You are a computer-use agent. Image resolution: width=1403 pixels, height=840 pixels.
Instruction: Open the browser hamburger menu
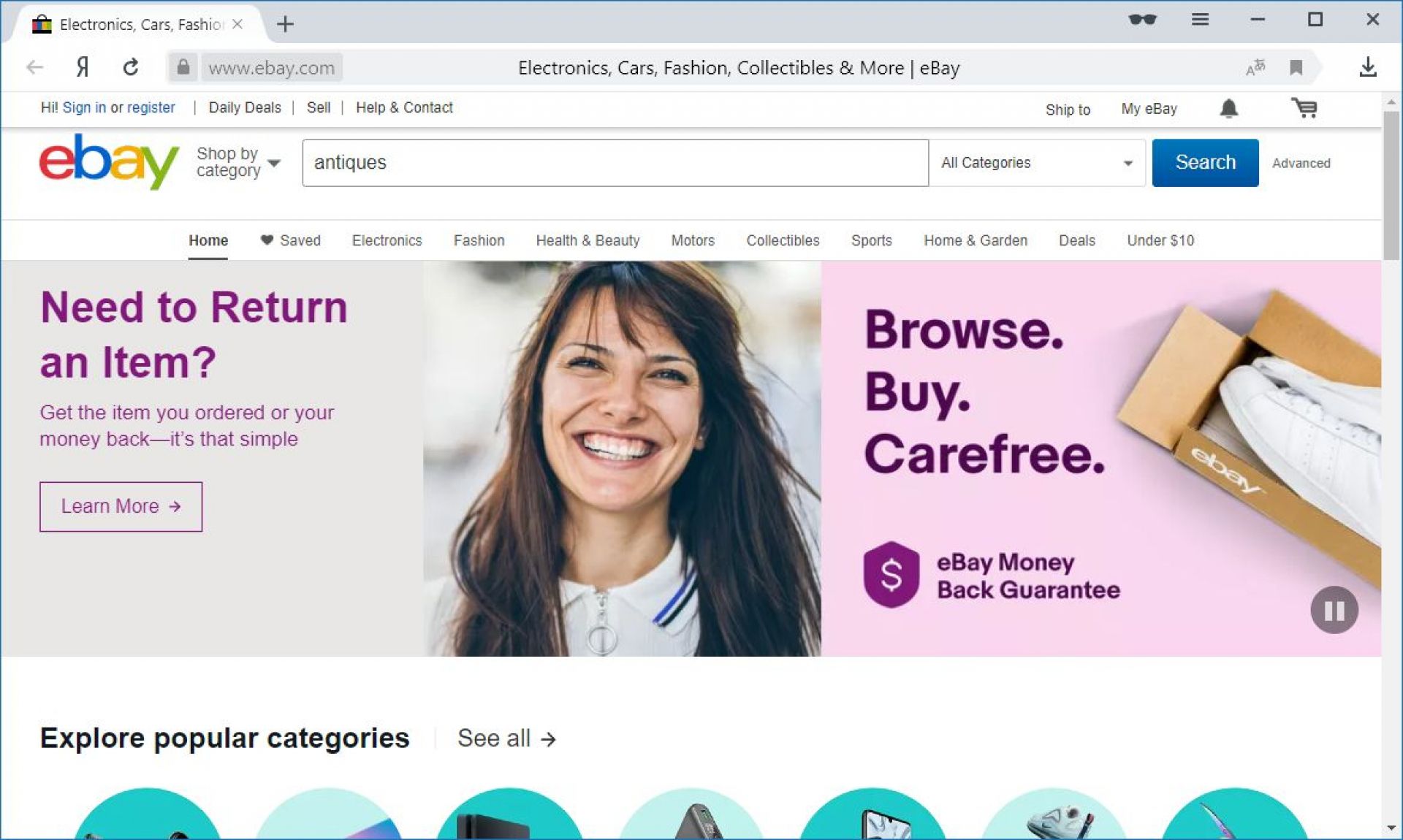[x=1200, y=20]
